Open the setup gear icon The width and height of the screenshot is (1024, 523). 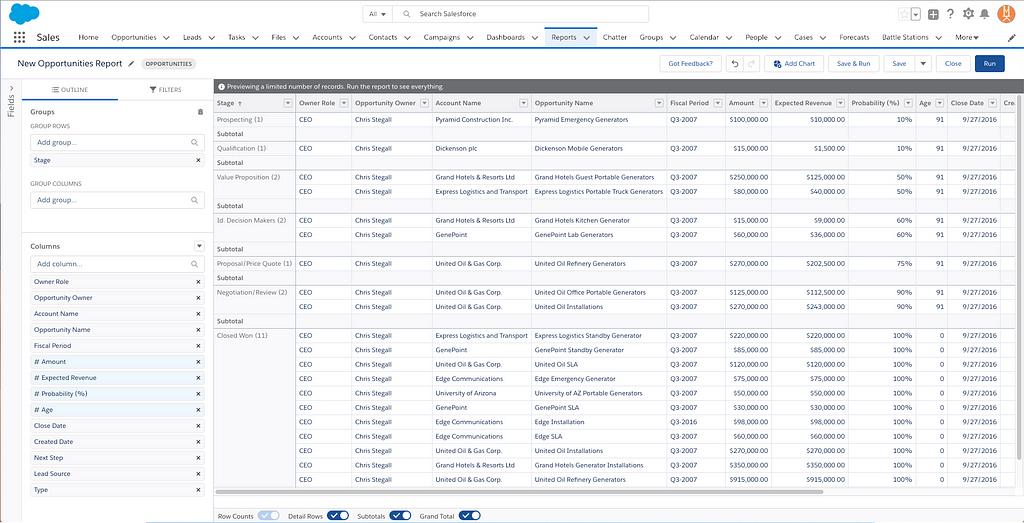coord(967,14)
